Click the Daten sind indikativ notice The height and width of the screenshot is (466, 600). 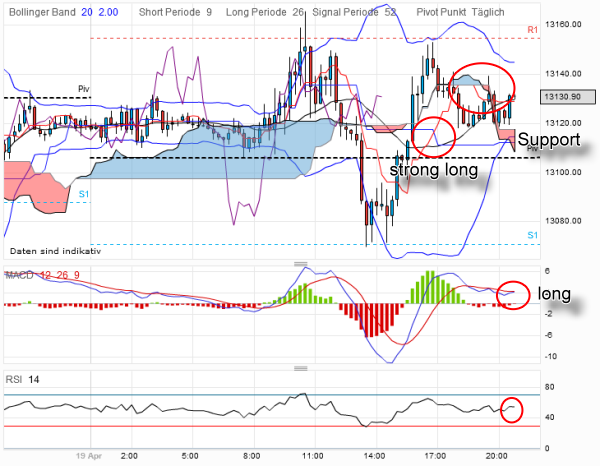[55, 251]
